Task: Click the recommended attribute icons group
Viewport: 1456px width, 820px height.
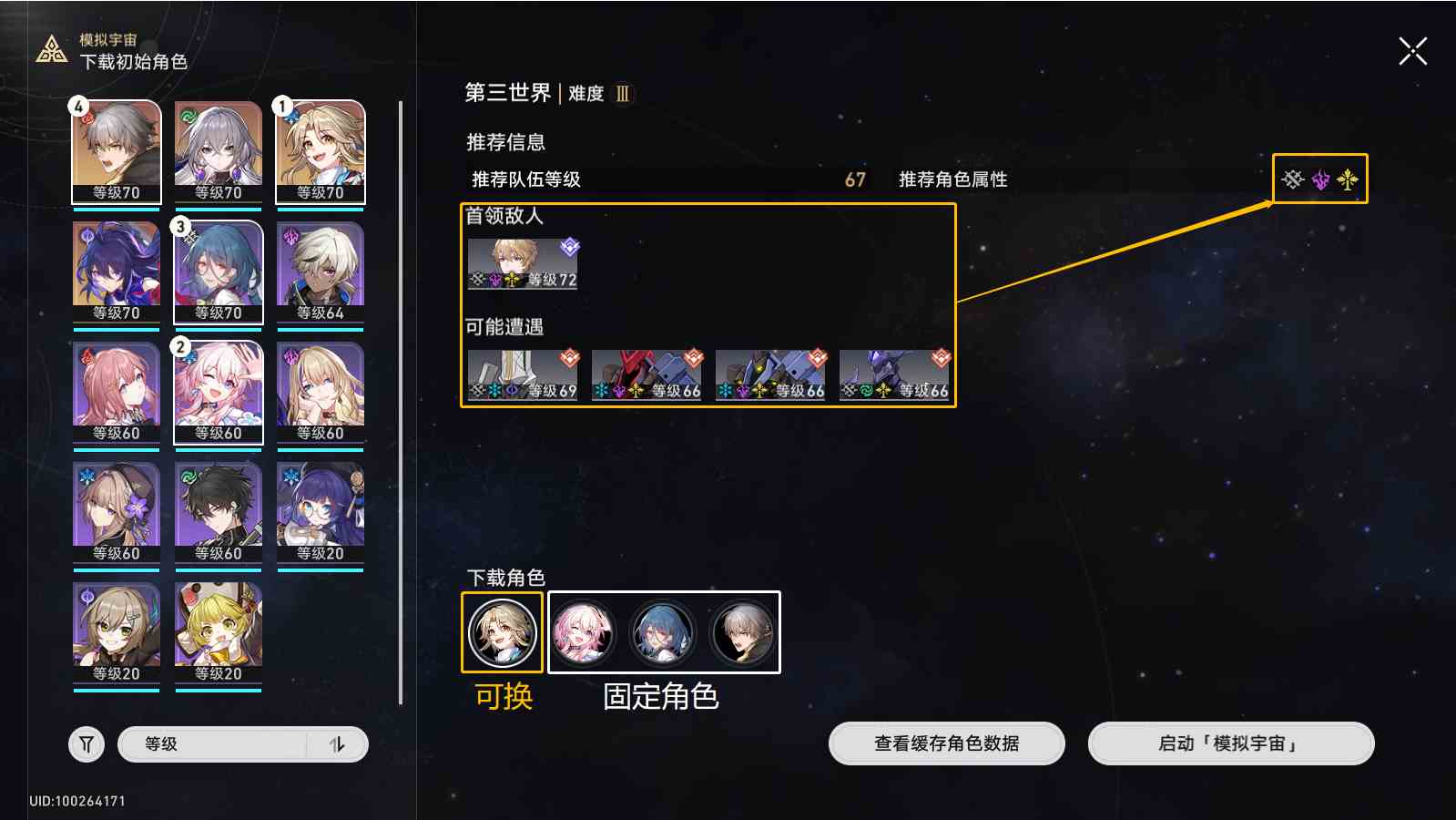Action: click(1320, 179)
